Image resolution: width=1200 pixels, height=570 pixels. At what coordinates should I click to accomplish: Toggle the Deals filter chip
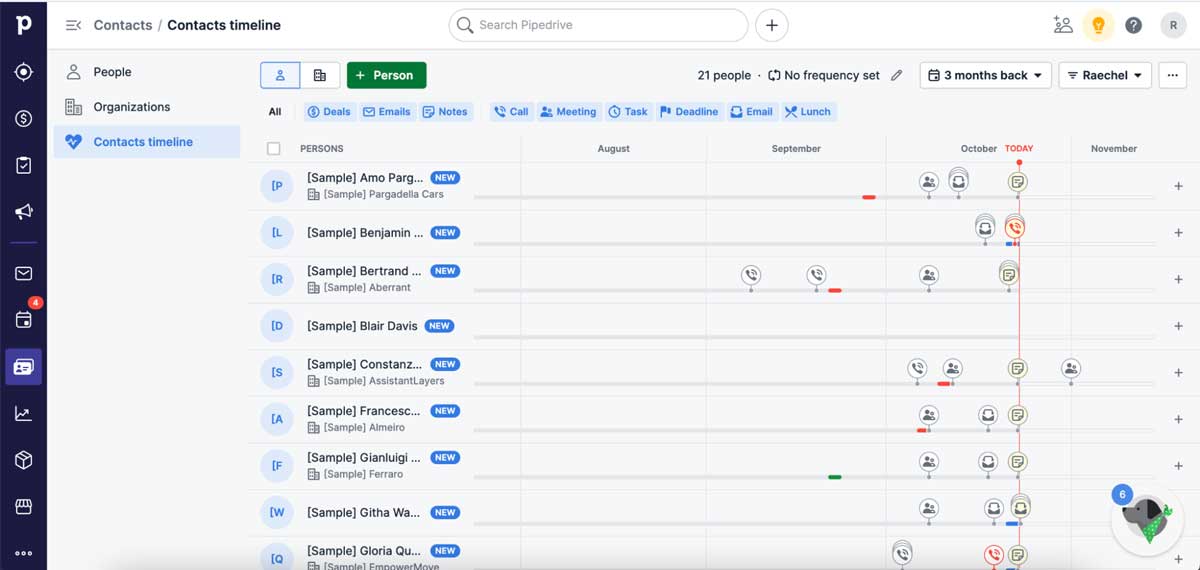[x=329, y=112]
